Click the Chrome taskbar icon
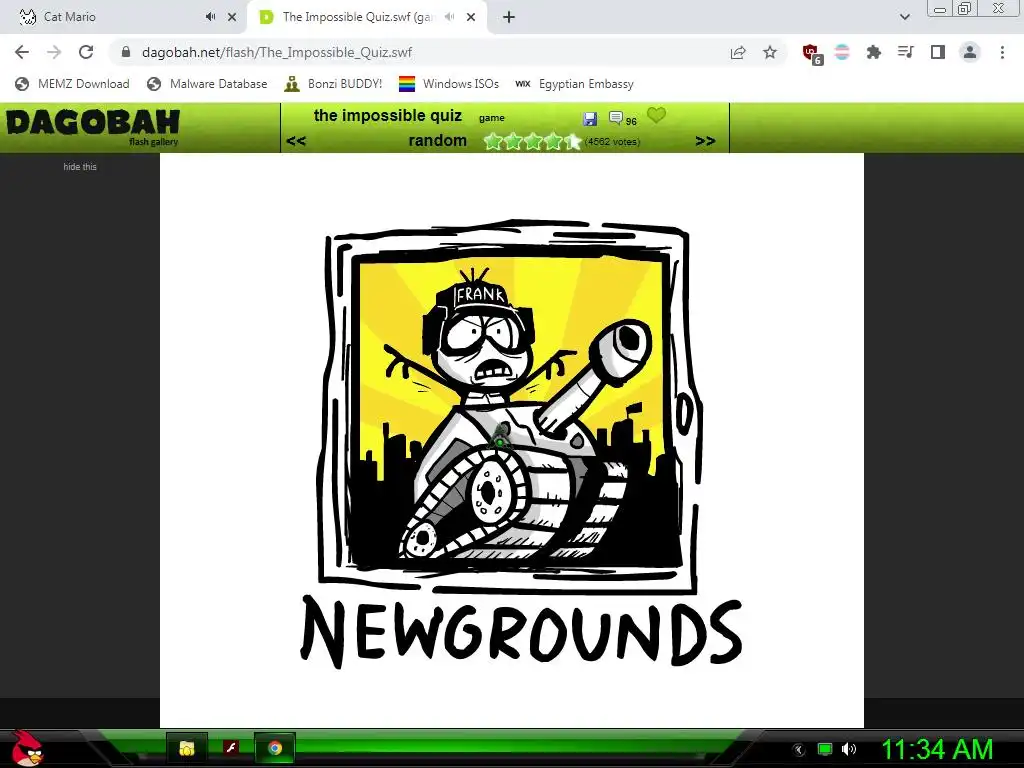 (x=275, y=748)
